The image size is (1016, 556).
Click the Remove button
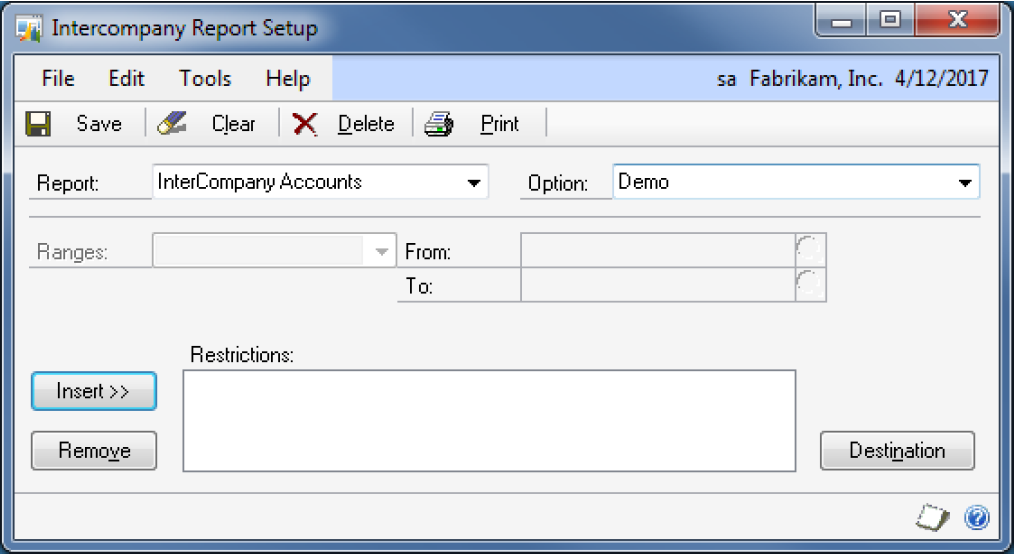(94, 451)
